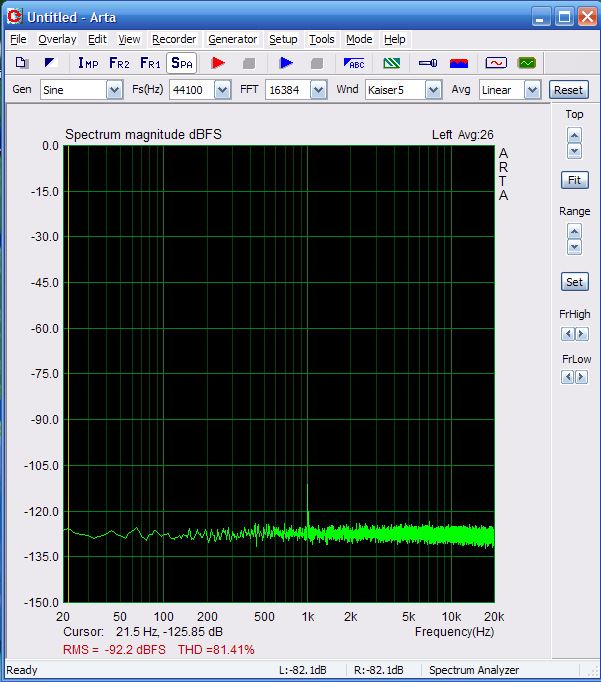Click the Reset button

coord(568,90)
